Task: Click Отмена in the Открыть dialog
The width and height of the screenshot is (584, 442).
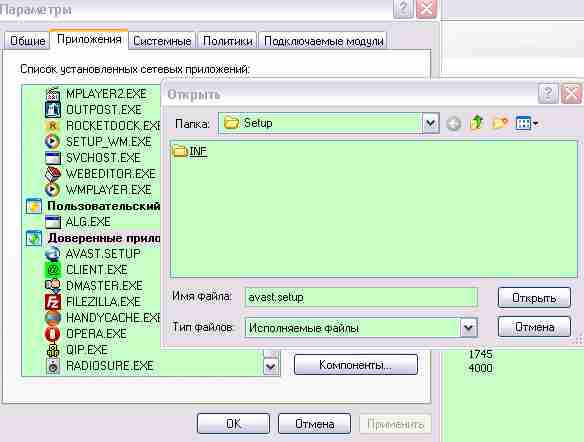Action: click(x=534, y=327)
